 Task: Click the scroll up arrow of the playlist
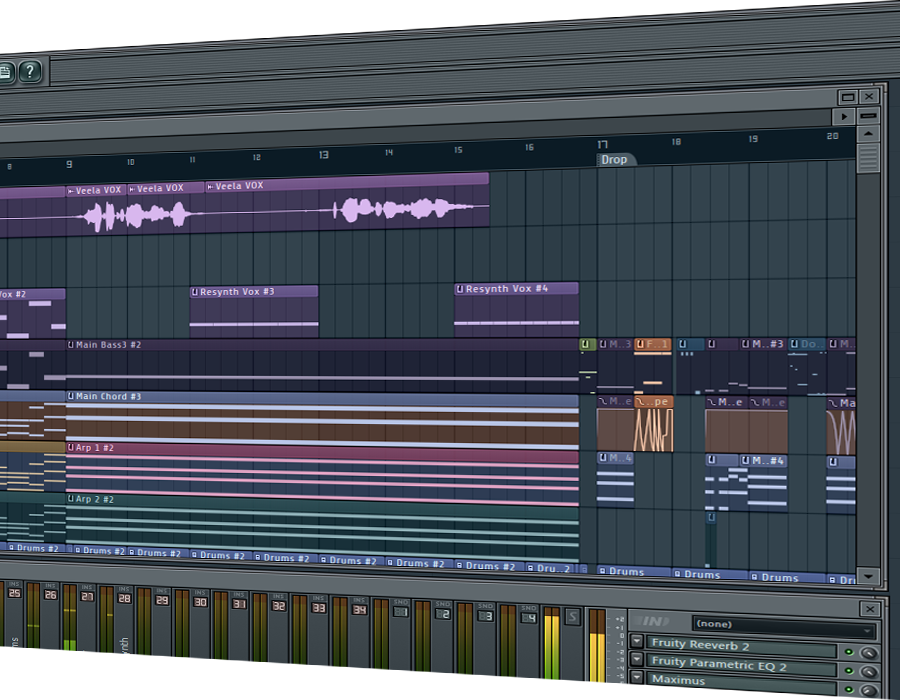point(868,133)
